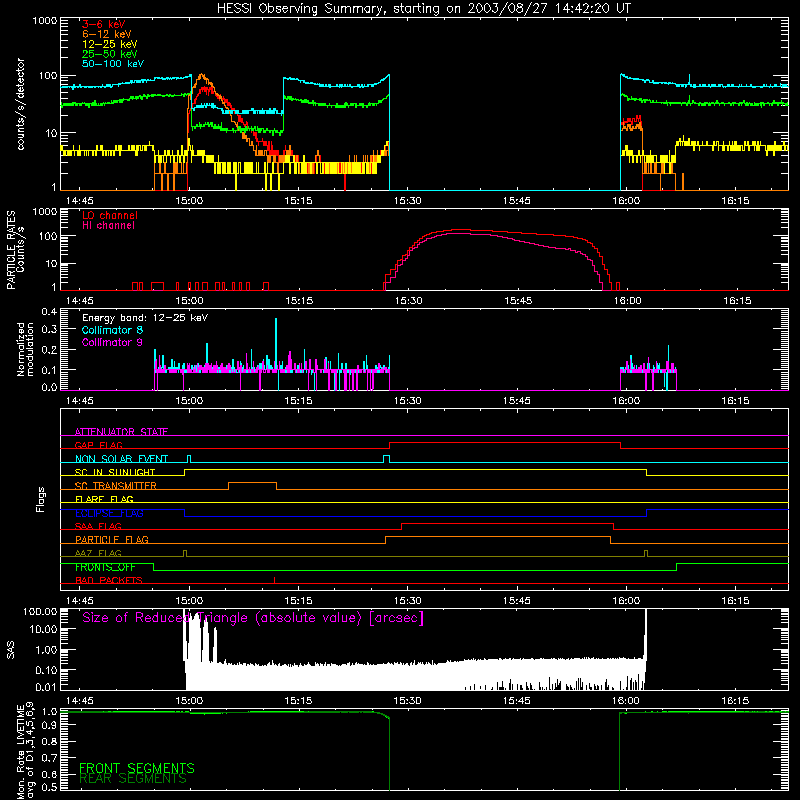Click the BAD_PACKETS flag label
This screenshot has height=800, width=800.
[109, 580]
